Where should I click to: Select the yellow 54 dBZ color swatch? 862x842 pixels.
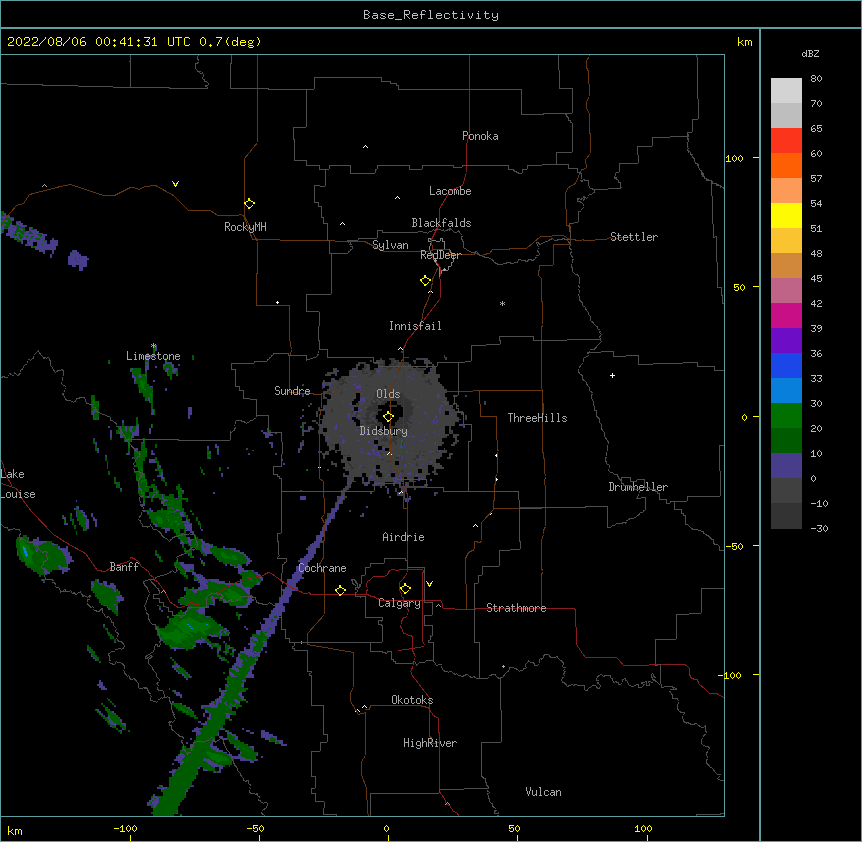[786, 215]
